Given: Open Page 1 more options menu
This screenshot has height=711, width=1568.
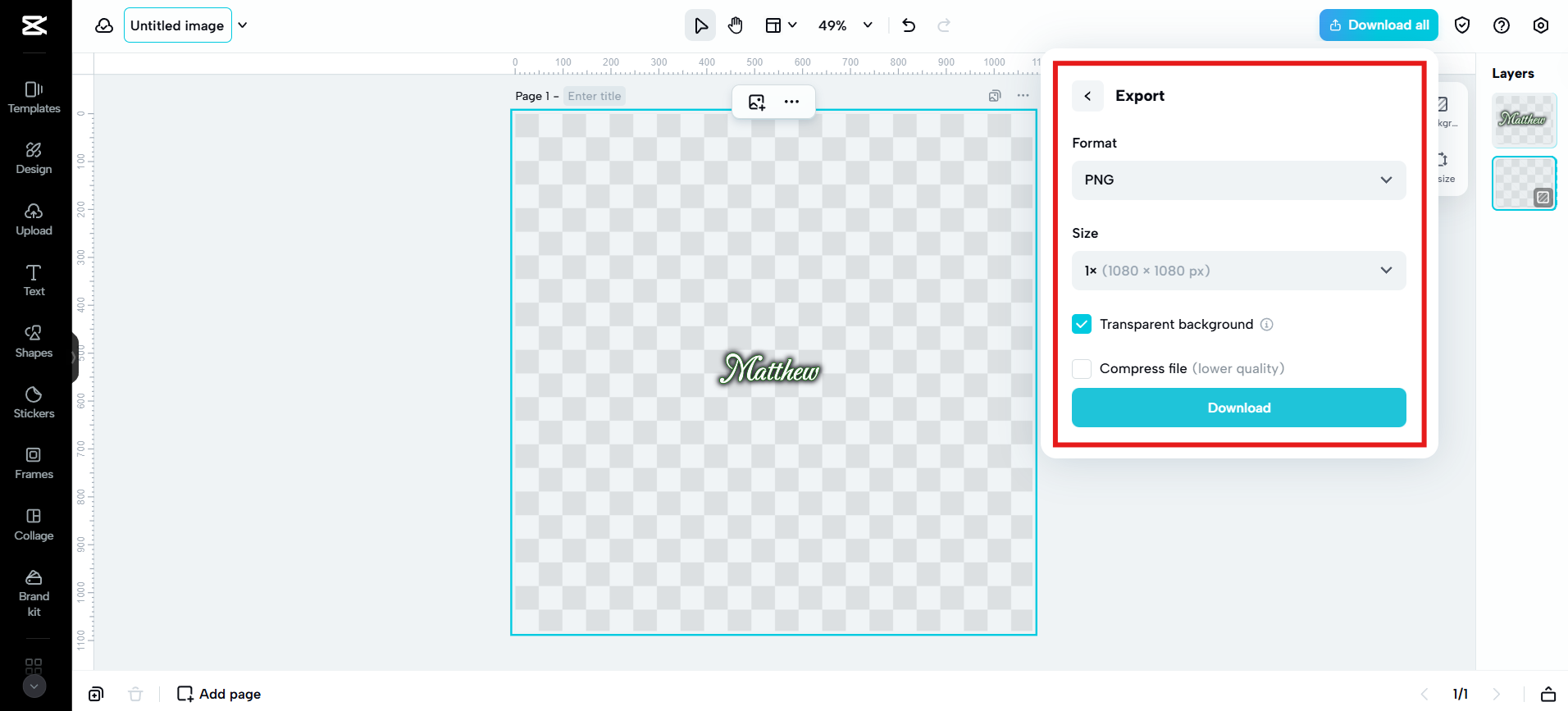Looking at the screenshot, I should pyautogui.click(x=1023, y=96).
